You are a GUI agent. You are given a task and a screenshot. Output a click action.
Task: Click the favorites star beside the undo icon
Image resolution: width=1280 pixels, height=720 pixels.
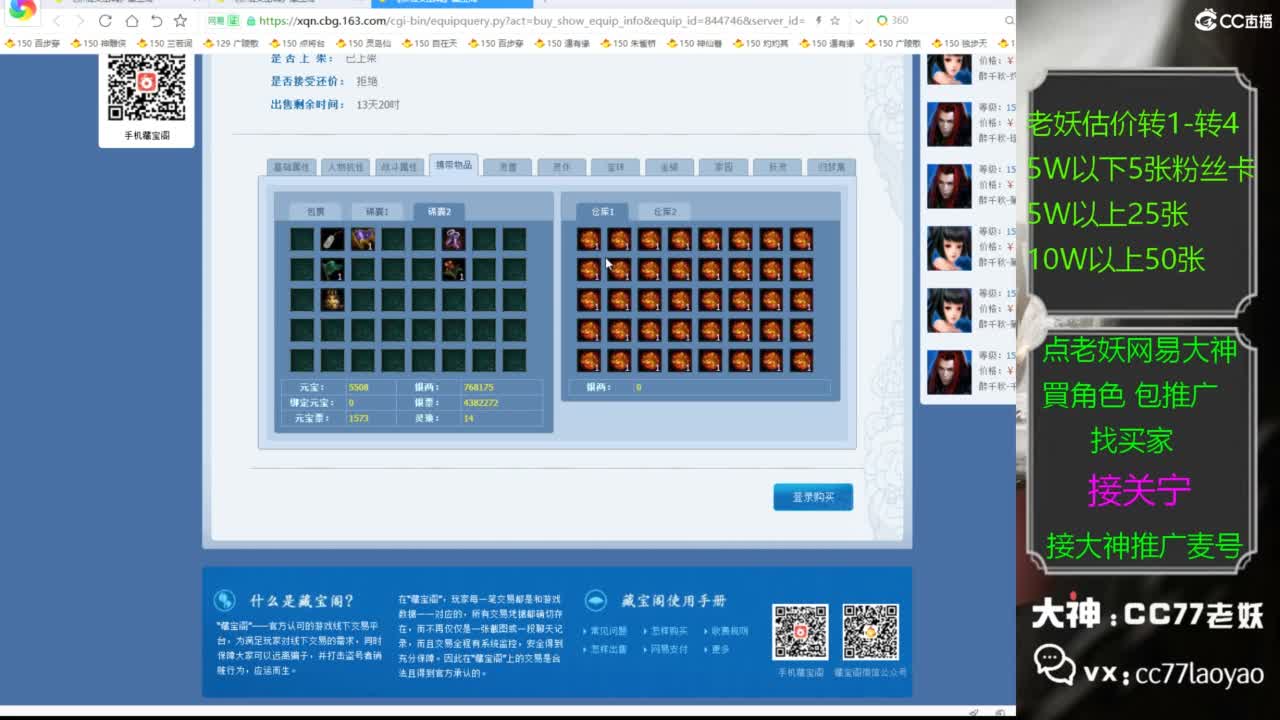[180, 20]
